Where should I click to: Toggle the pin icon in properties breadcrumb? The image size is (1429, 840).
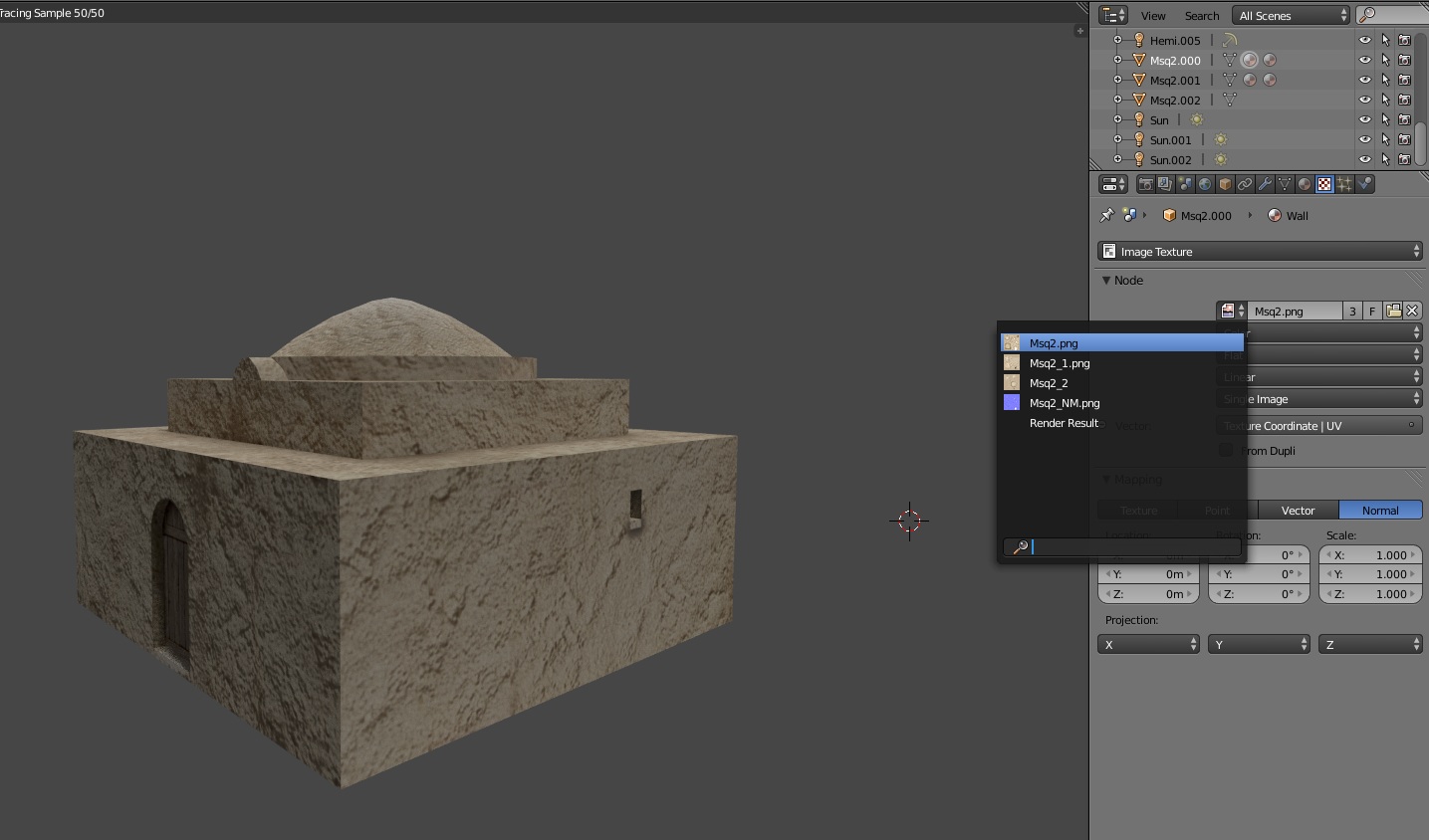click(1106, 215)
